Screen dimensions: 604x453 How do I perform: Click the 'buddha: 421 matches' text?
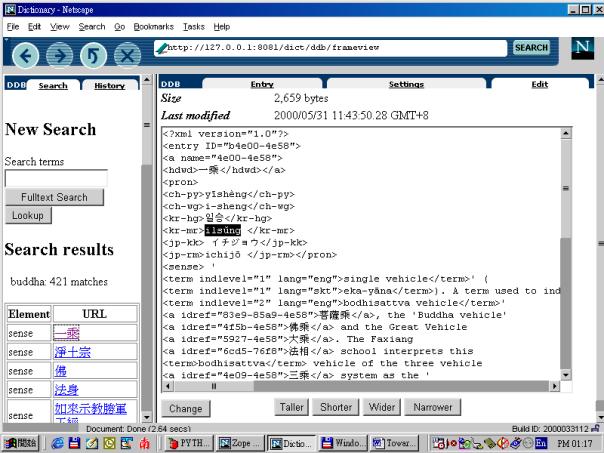pos(59,282)
